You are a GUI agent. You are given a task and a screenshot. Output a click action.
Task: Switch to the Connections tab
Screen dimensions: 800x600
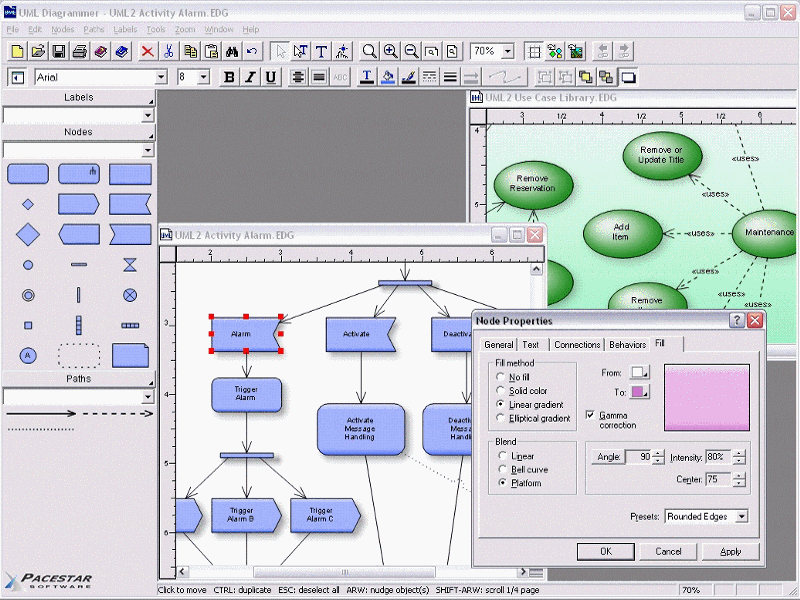pos(577,344)
